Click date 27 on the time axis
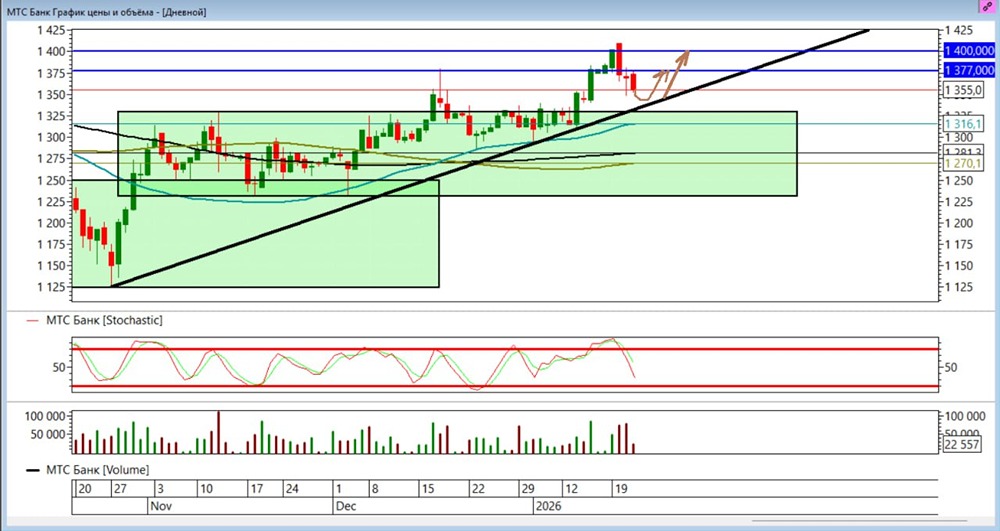Viewport: 1000px width, 531px height. 119,489
